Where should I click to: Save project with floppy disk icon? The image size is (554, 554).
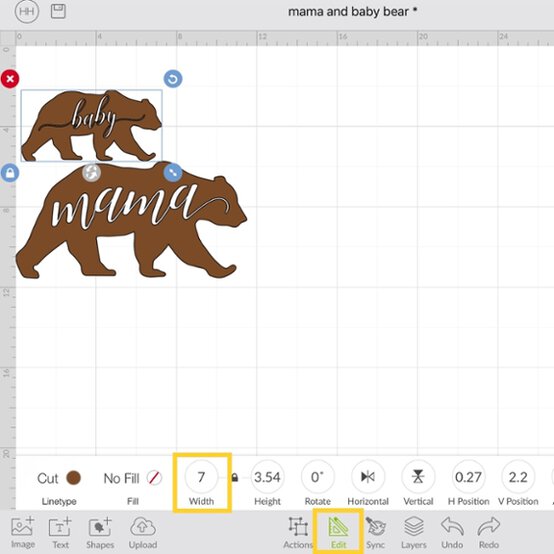(x=58, y=11)
